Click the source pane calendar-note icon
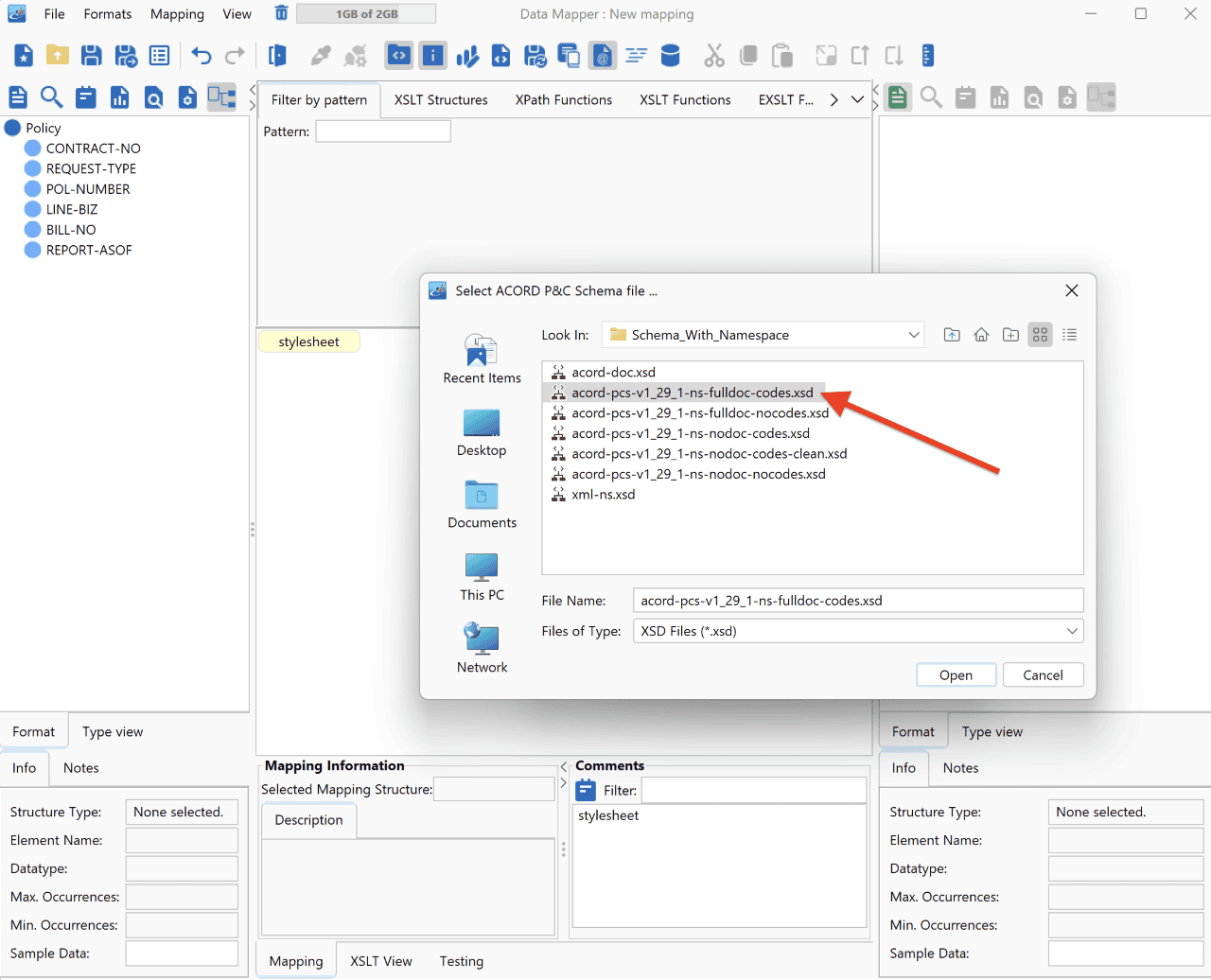This screenshot has width=1211, height=980. [86, 97]
